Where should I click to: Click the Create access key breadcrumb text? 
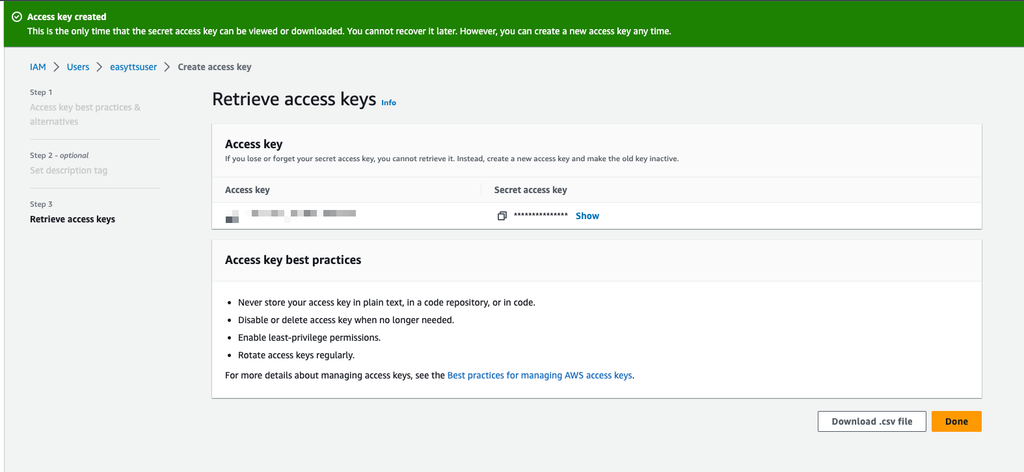(215, 67)
